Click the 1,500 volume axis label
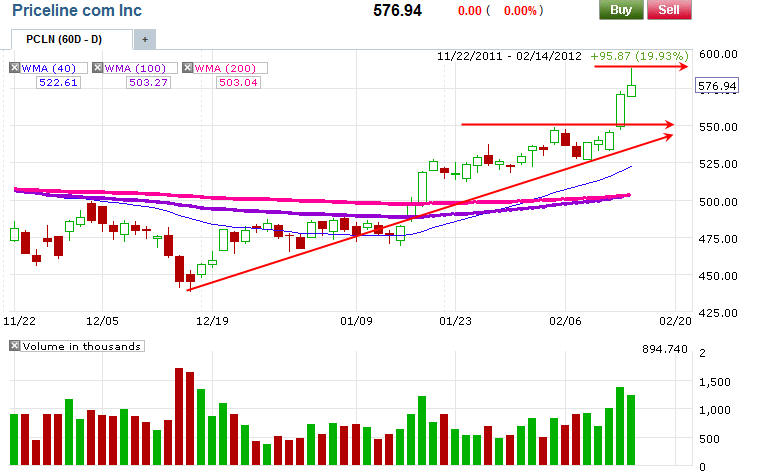 pos(714,382)
